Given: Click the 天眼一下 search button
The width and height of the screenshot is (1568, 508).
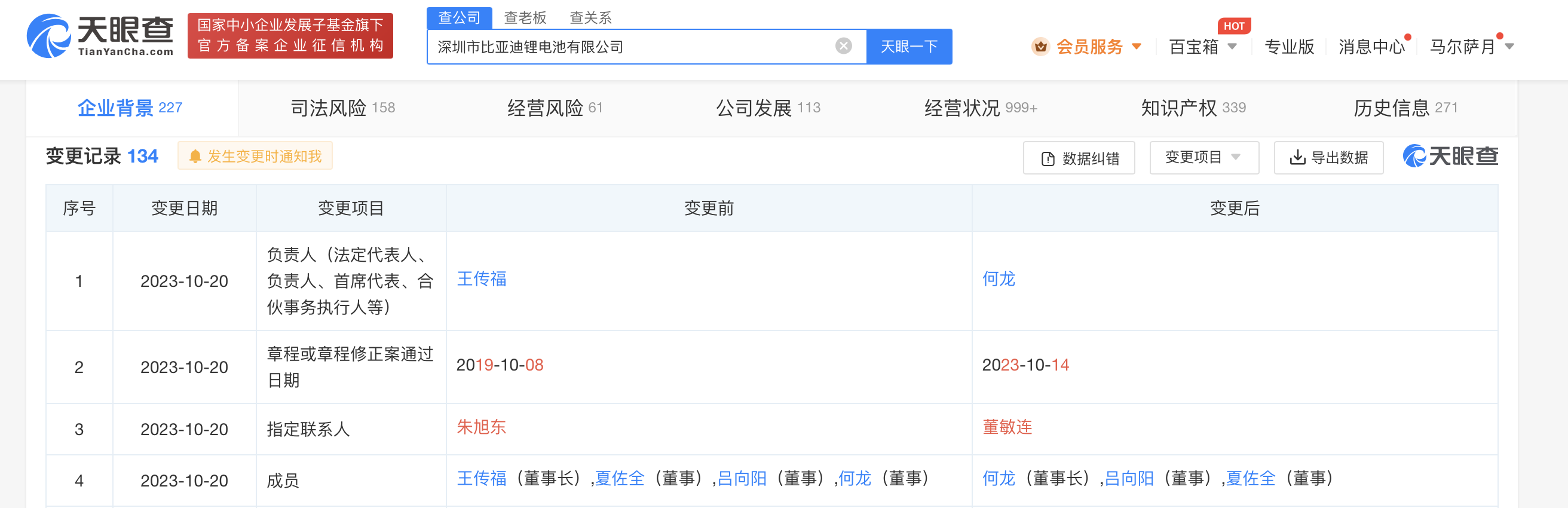Looking at the screenshot, I should pyautogui.click(x=909, y=46).
